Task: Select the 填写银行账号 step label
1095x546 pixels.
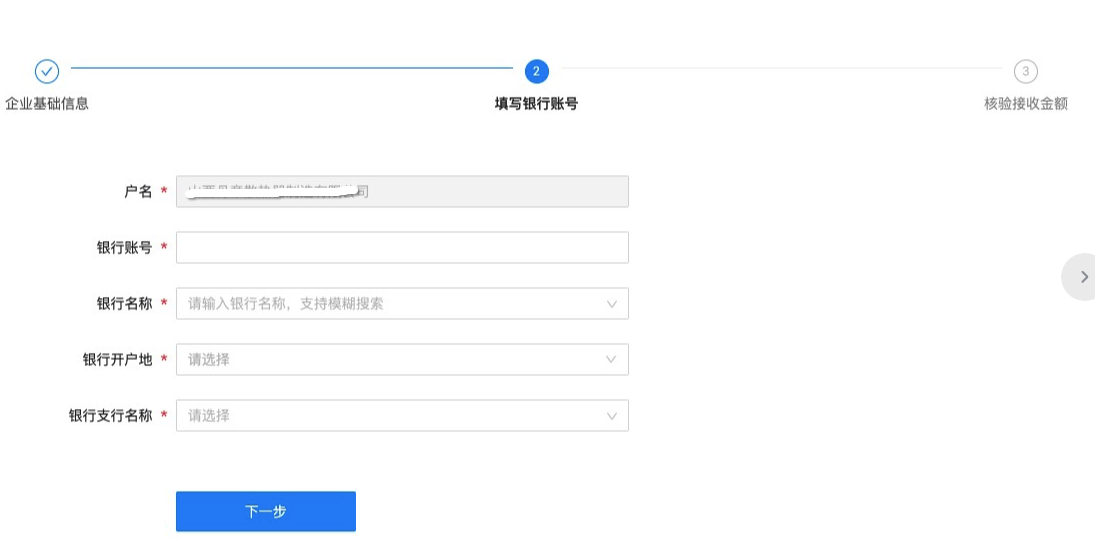Action: click(x=536, y=103)
